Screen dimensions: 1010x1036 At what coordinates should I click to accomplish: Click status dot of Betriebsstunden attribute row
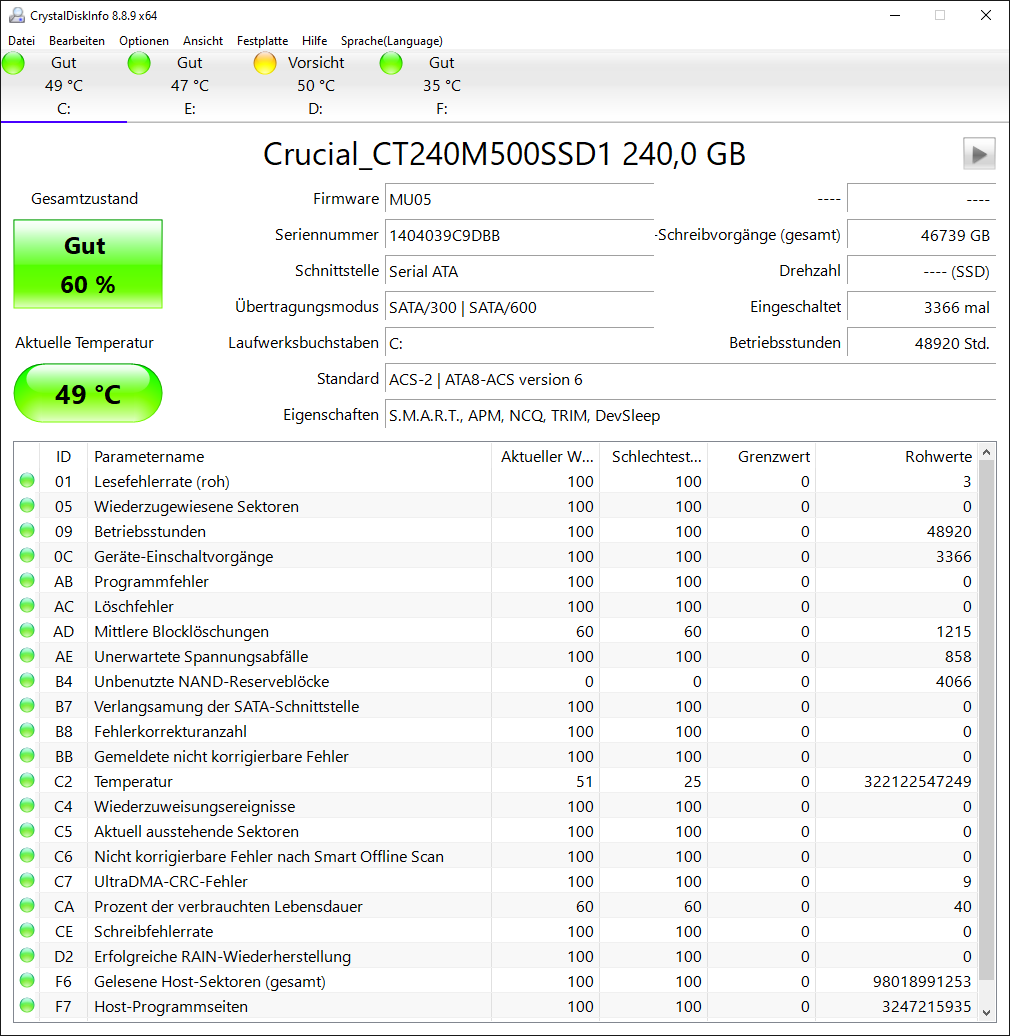[27, 531]
